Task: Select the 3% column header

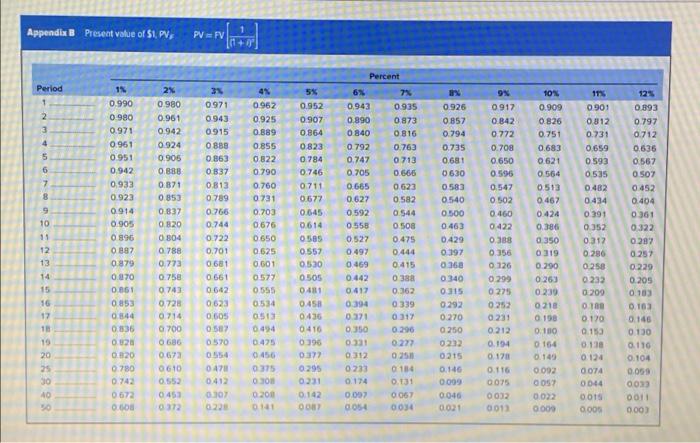Action: (x=217, y=91)
